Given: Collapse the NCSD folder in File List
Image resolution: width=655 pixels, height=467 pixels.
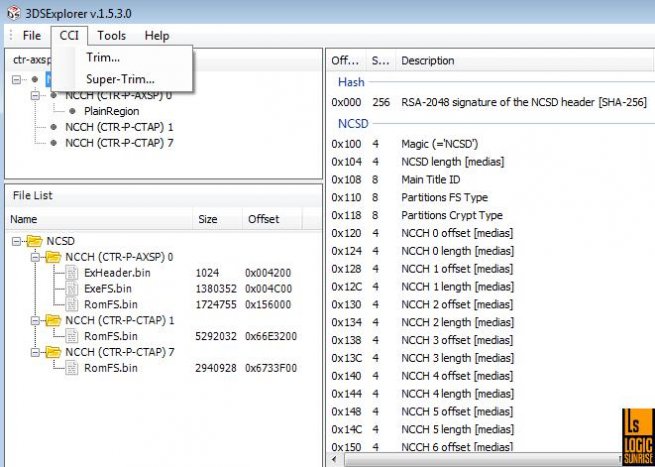Looking at the screenshot, I should pyautogui.click(x=18, y=241).
